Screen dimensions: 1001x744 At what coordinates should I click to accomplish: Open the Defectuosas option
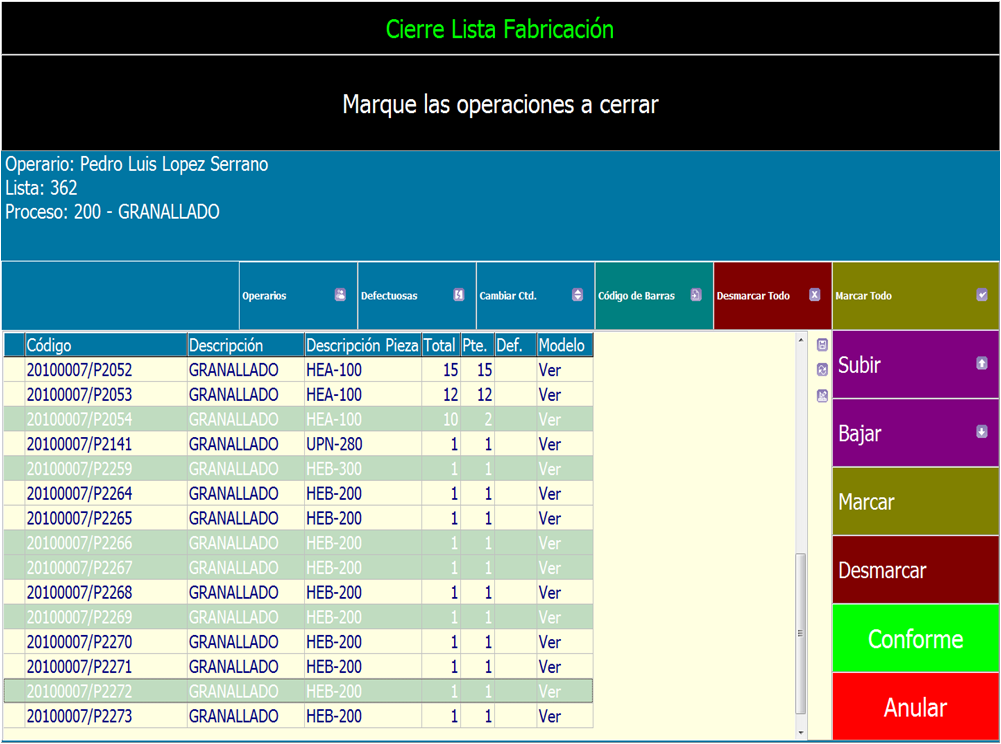click(416, 296)
